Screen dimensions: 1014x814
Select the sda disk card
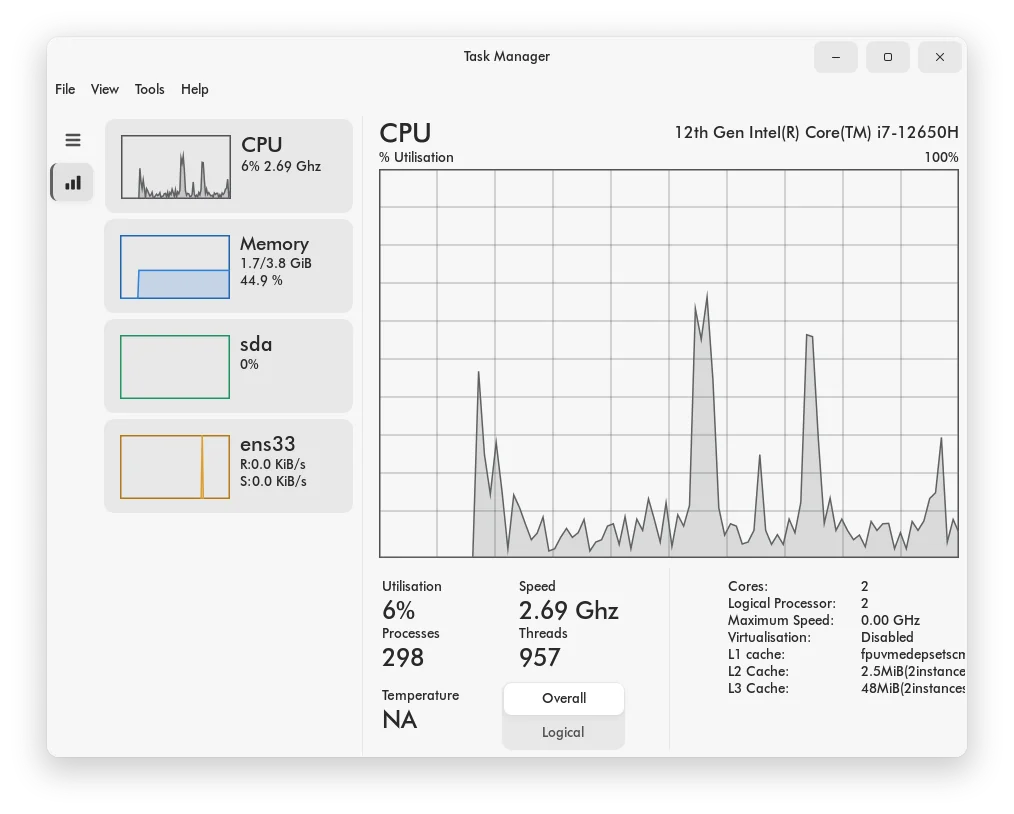click(229, 366)
